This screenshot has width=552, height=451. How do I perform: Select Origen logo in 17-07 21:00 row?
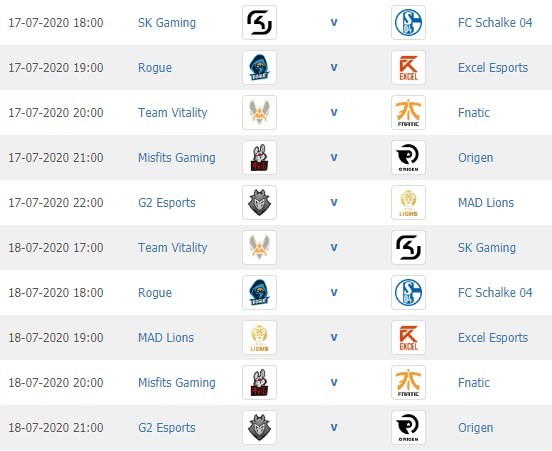coord(408,157)
